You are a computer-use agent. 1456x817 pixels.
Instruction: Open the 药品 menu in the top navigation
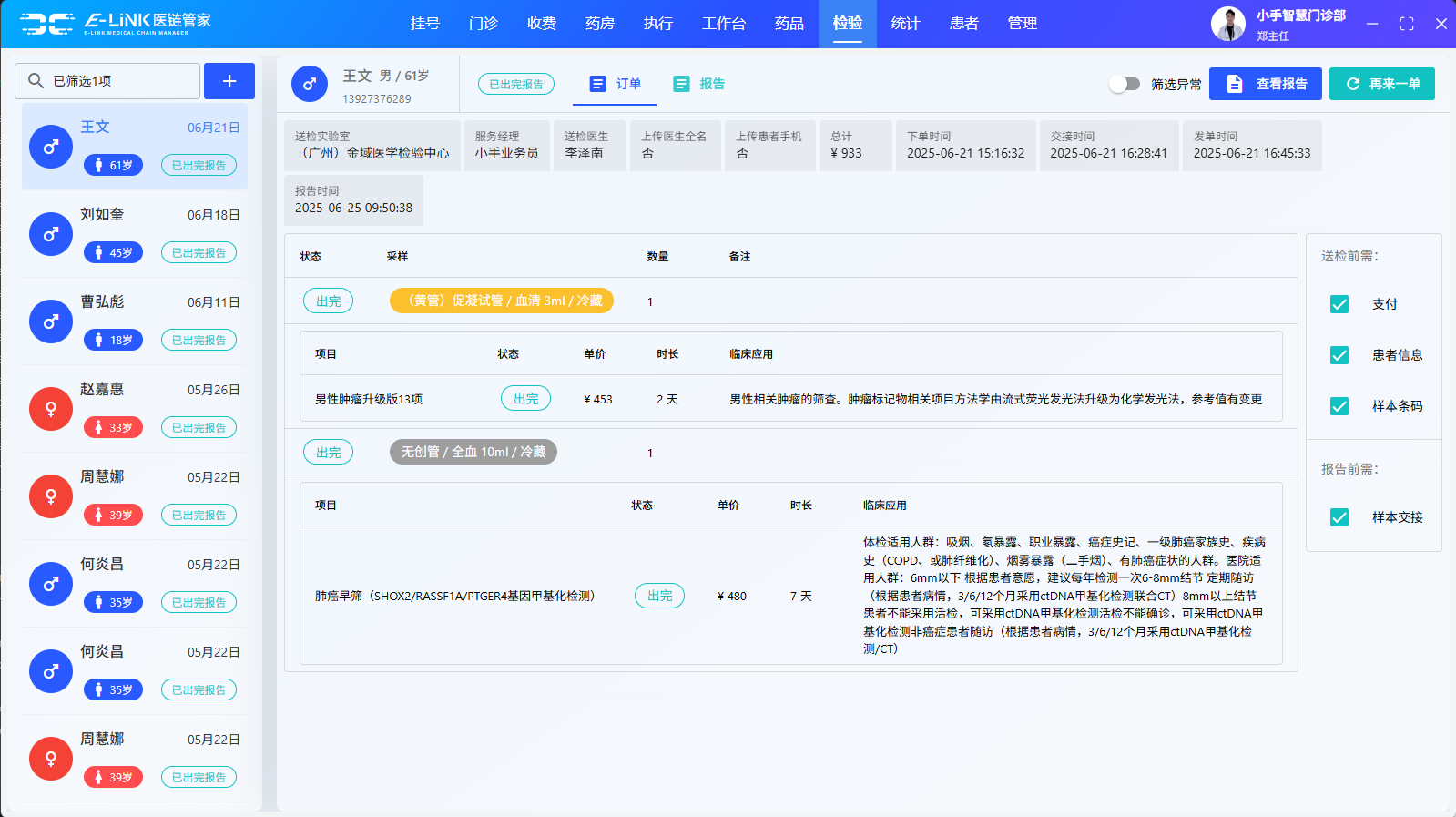pos(789,24)
